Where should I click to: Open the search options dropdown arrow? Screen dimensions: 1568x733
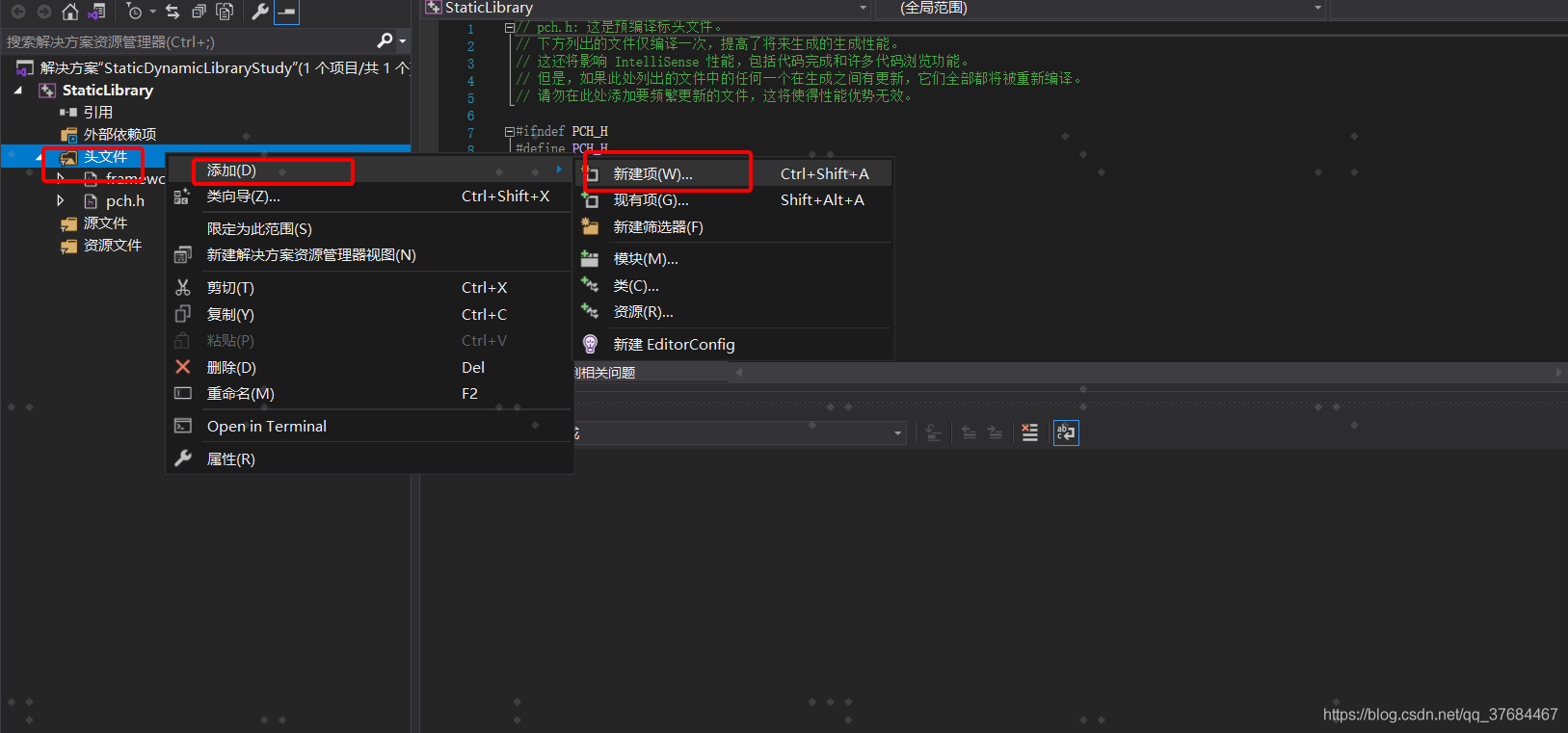point(402,41)
